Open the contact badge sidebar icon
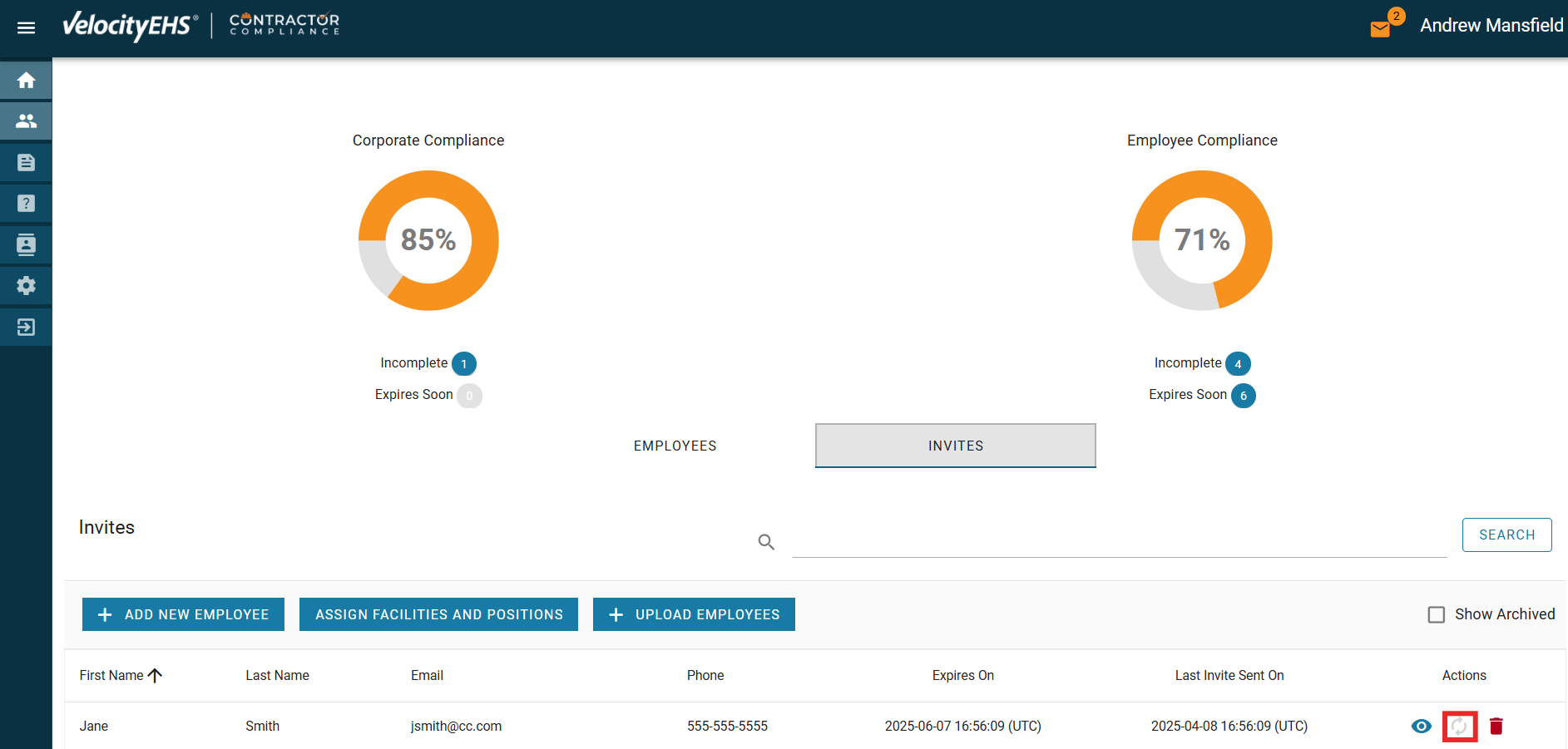The height and width of the screenshot is (749, 1568). (26, 245)
